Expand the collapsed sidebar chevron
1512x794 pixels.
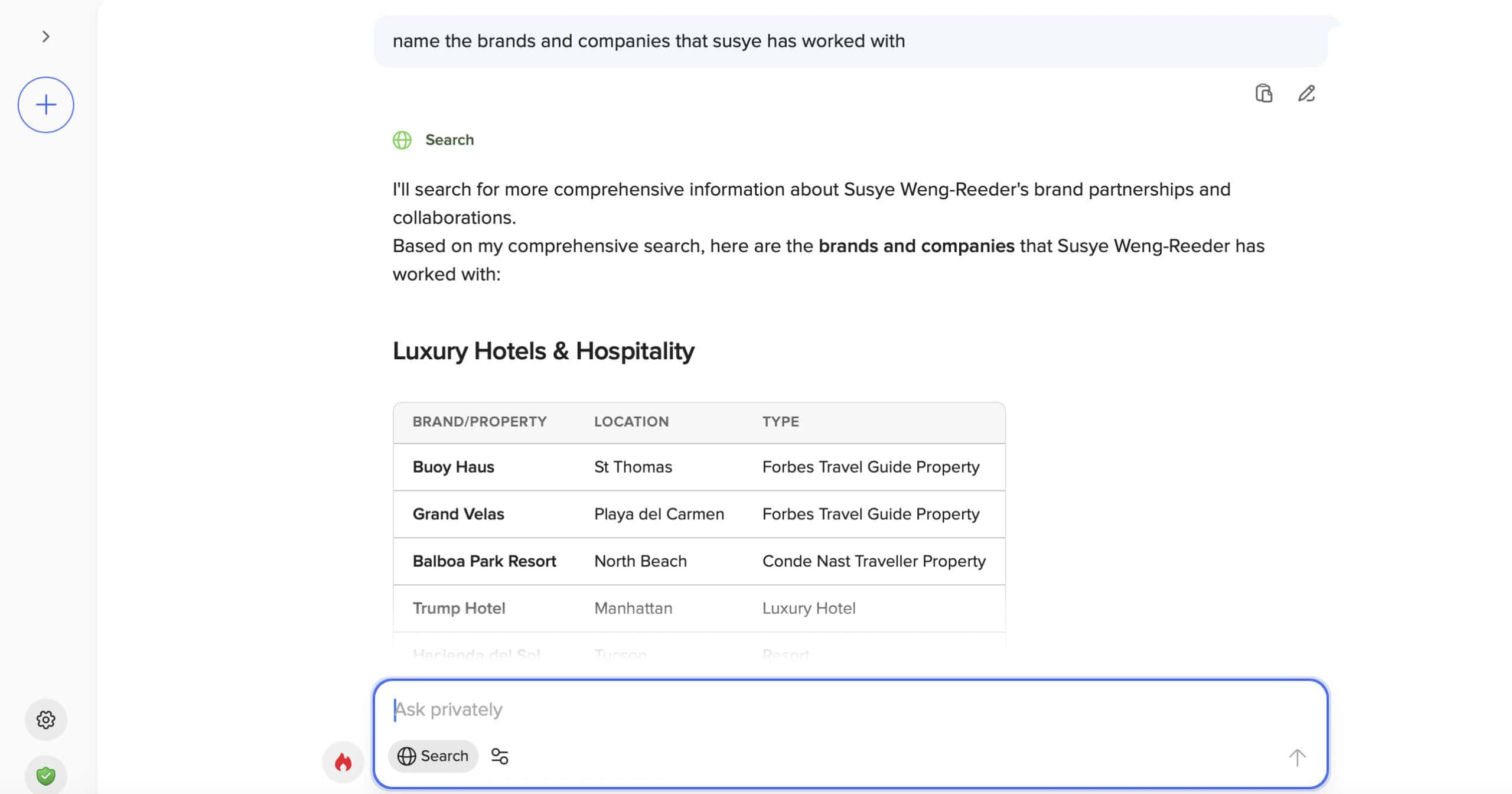(x=45, y=37)
